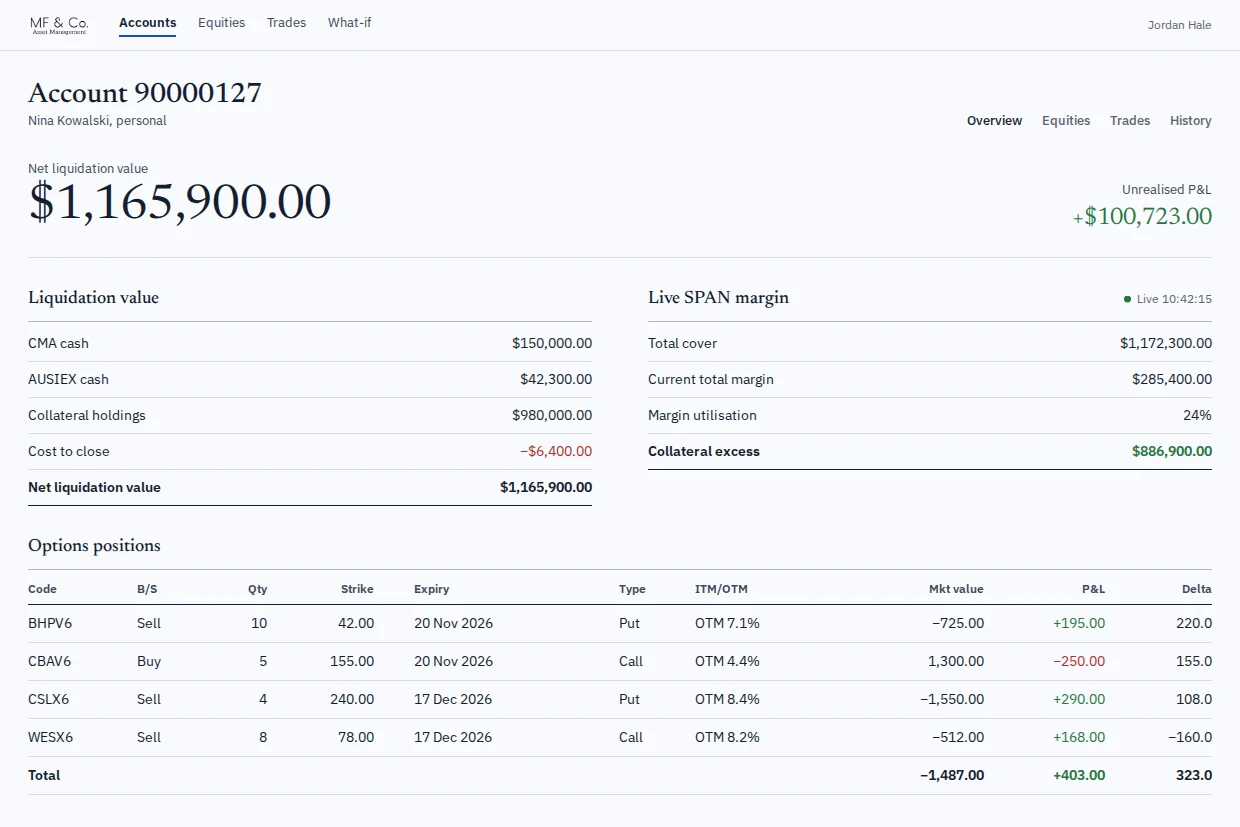The image size is (1240, 827).
Task: Click the green Live status dot
Action: (1127, 299)
